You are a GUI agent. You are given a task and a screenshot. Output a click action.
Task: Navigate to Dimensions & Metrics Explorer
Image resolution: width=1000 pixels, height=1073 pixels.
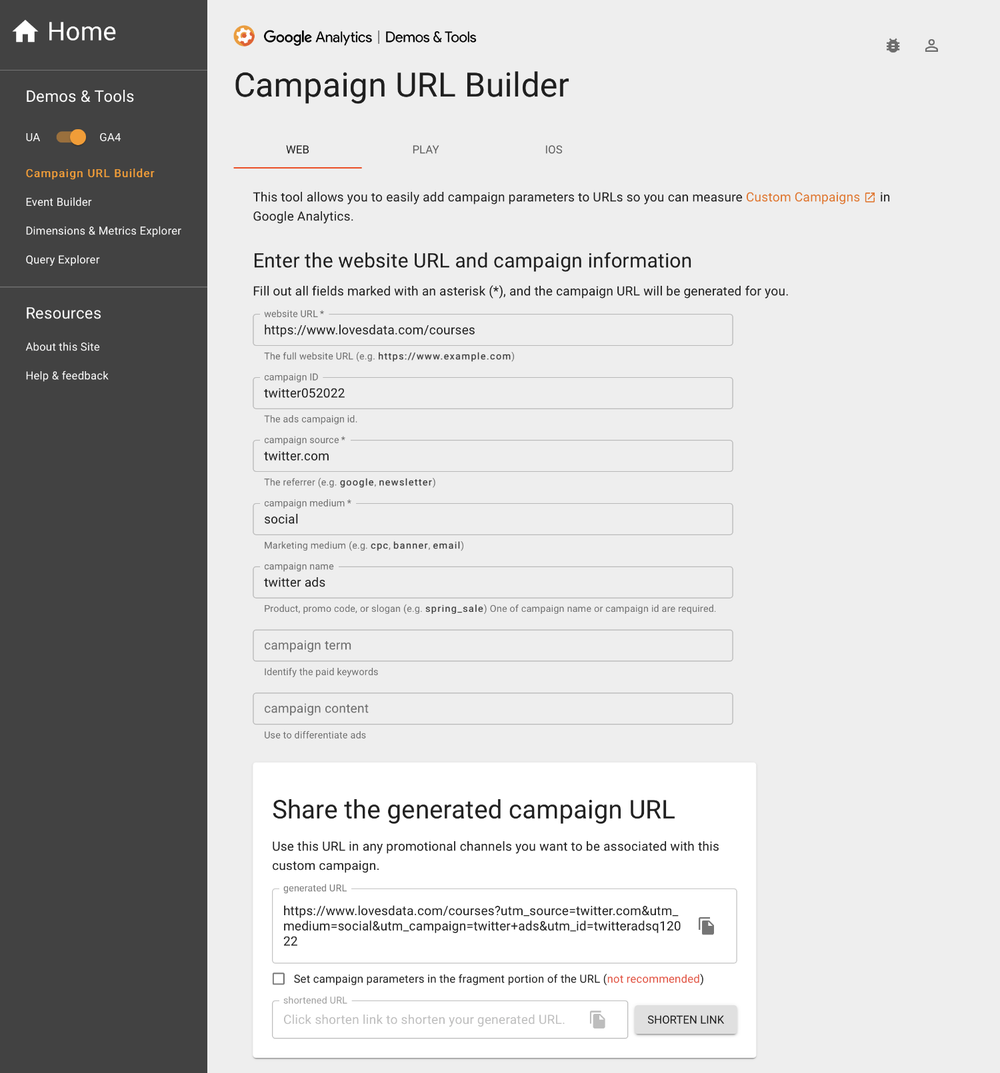[103, 230]
